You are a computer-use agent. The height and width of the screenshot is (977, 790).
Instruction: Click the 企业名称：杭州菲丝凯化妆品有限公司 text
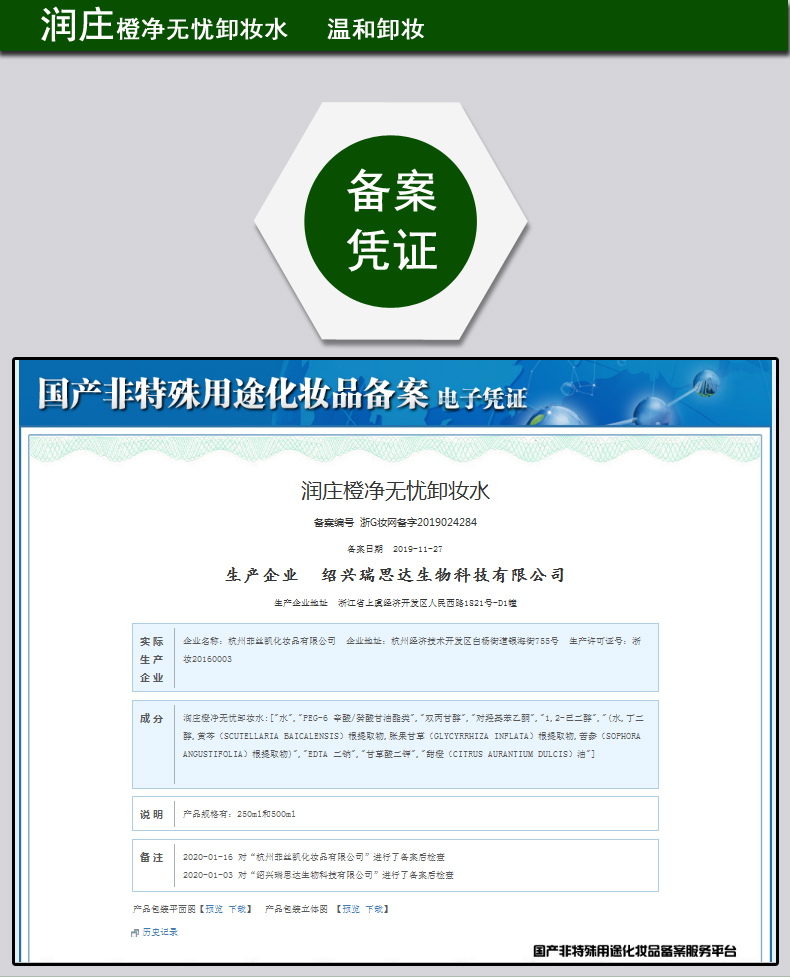(259, 641)
